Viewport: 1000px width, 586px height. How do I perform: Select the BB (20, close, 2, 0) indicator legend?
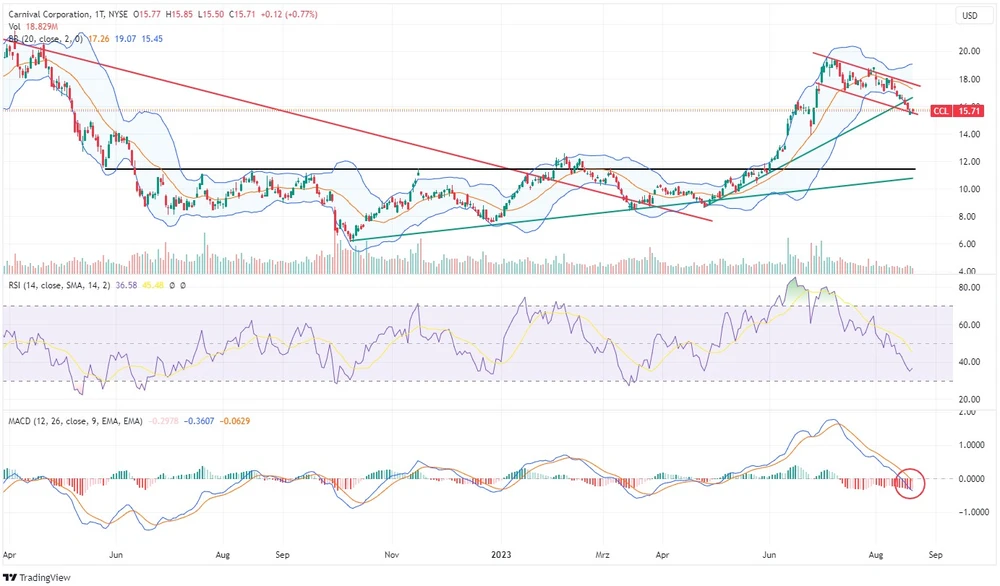pos(44,38)
